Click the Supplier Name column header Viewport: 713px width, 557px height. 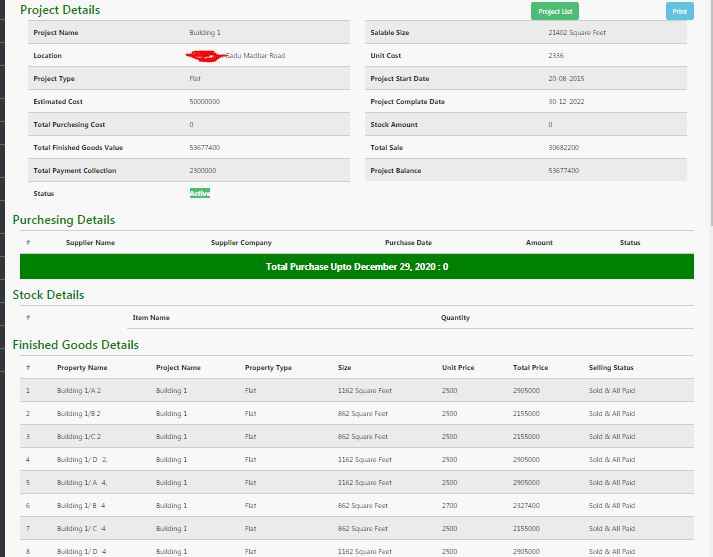click(90, 243)
